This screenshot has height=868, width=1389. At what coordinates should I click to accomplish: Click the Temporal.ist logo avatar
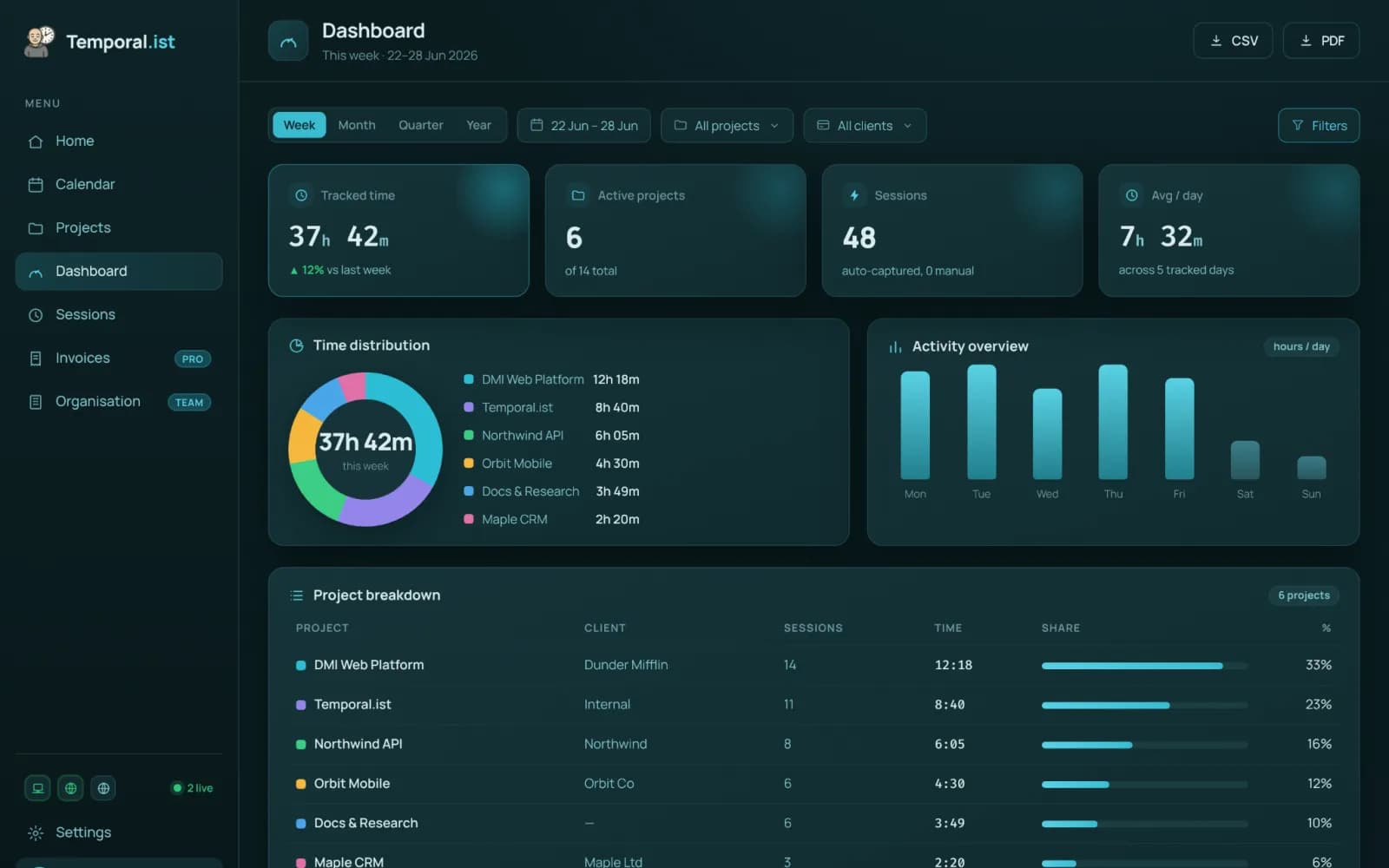(39, 42)
